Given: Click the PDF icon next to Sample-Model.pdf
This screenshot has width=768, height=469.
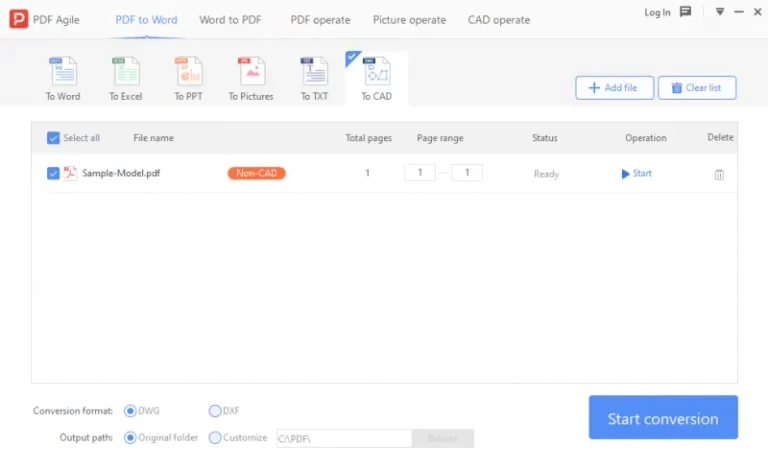Looking at the screenshot, I should (70, 173).
